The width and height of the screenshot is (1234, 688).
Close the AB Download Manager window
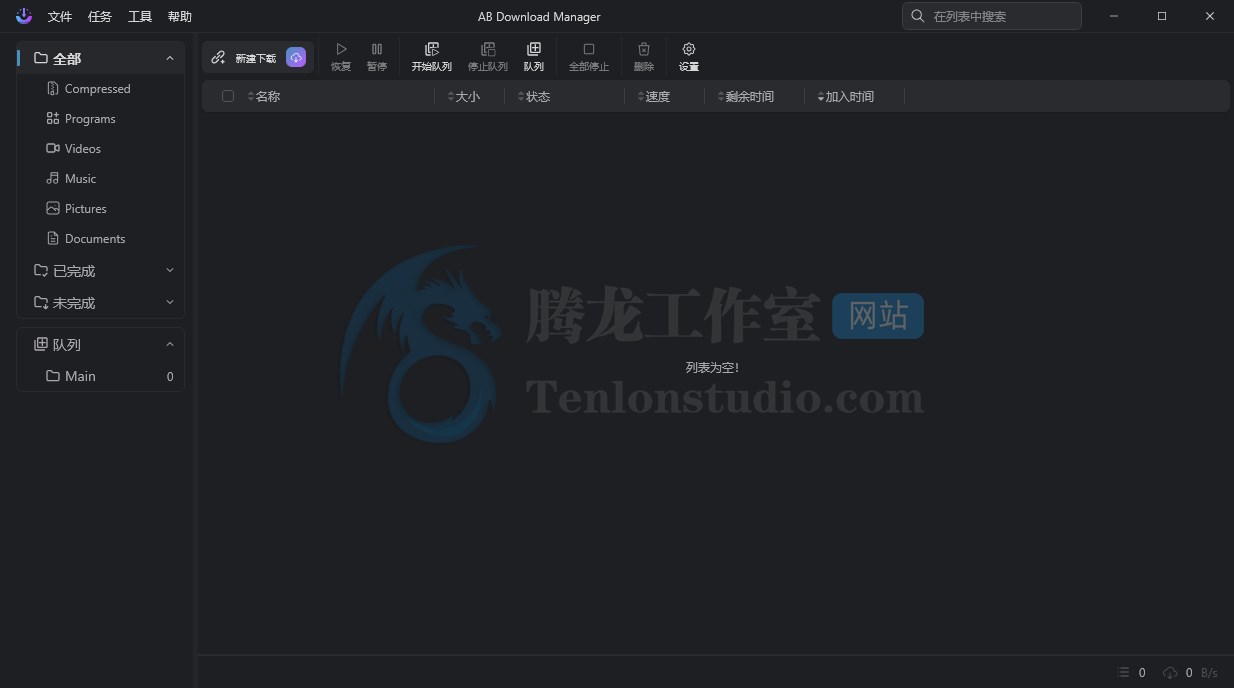click(1210, 16)
